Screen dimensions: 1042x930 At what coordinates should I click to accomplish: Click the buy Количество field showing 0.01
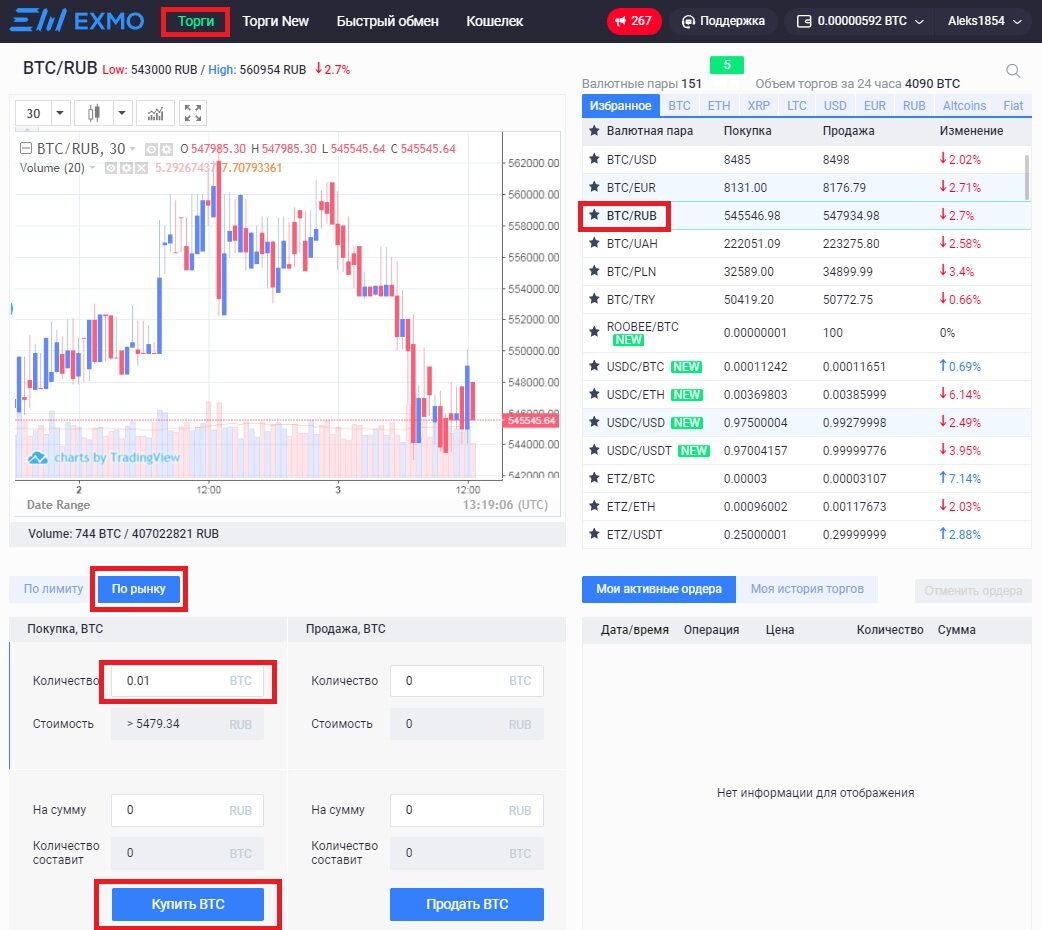coord(187,681)
